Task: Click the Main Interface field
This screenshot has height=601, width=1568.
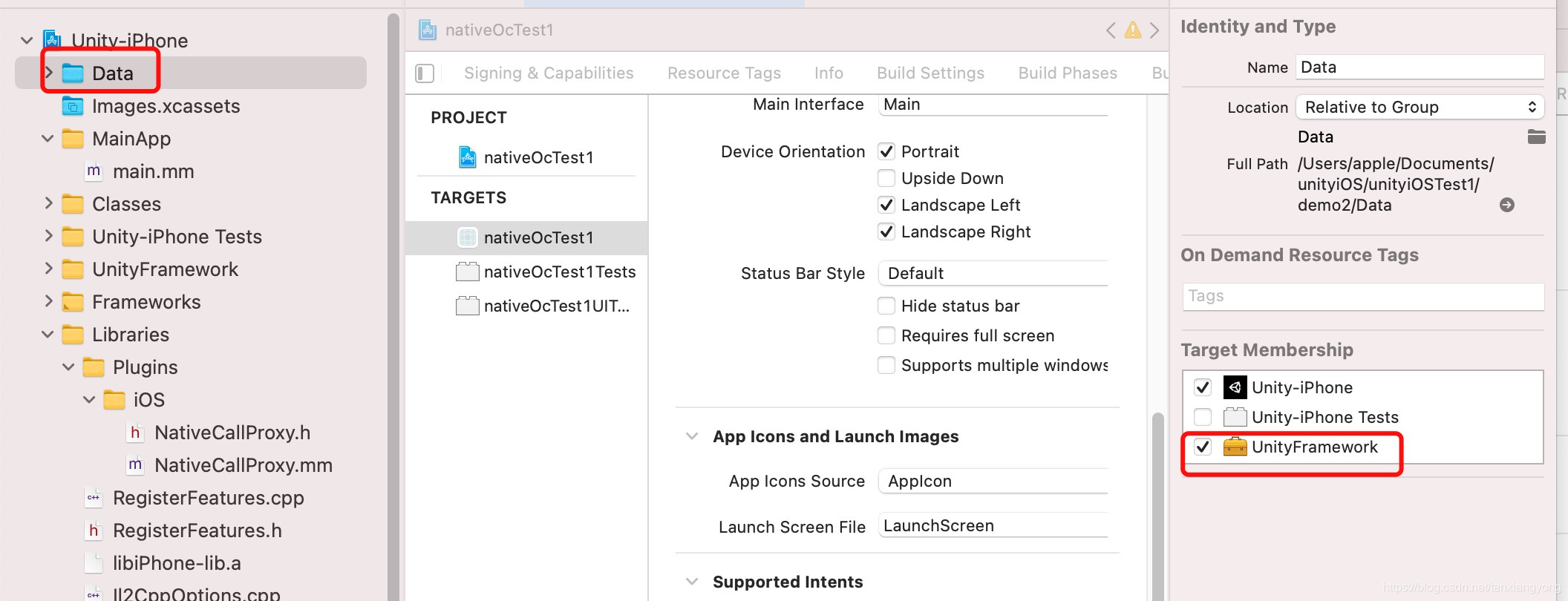Action: click(993, 104)
